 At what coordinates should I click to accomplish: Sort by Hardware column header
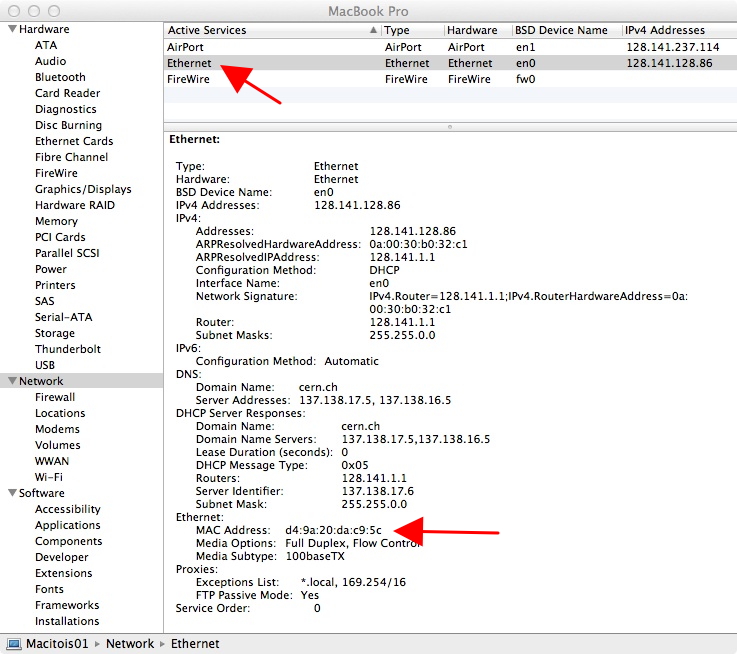pyautogui.click(x=478, y=30)
